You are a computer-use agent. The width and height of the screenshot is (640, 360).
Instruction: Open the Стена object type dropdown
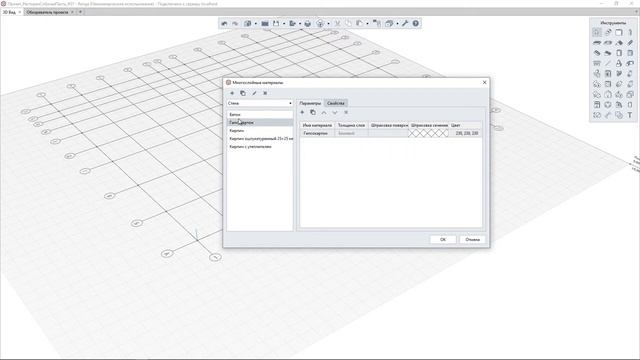click(260, 103)
